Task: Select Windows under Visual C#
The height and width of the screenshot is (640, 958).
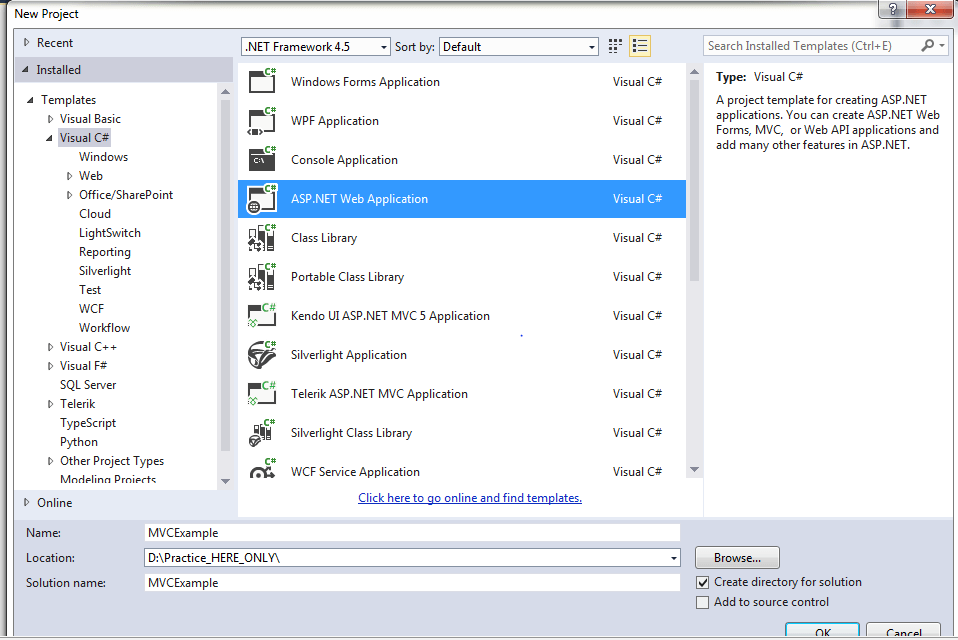Action: (103, 157)
